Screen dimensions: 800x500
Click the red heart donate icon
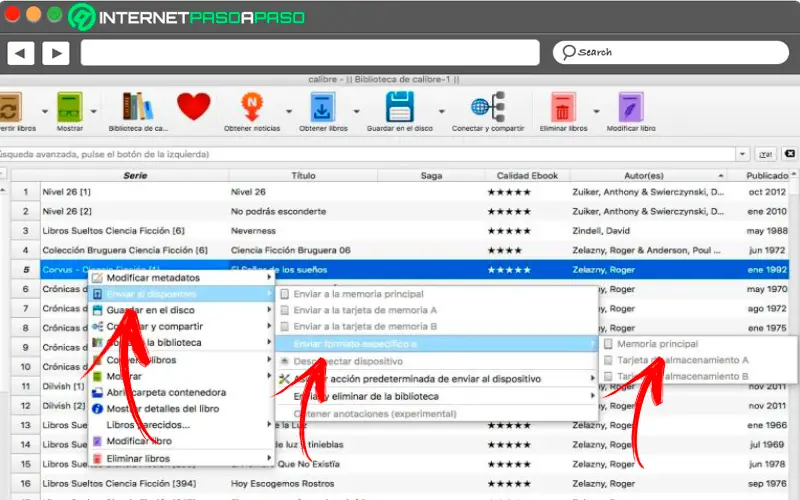point(194,107)
